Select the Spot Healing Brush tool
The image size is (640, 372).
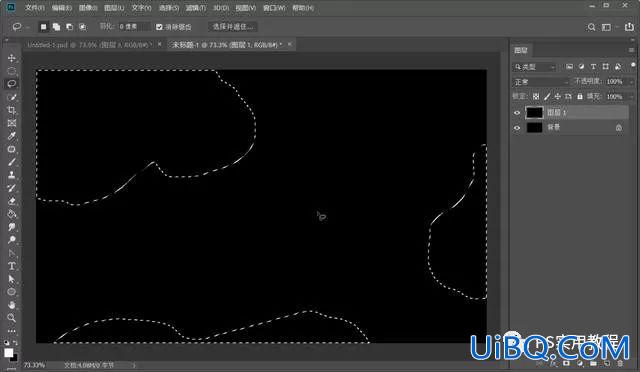coord(11,149)
